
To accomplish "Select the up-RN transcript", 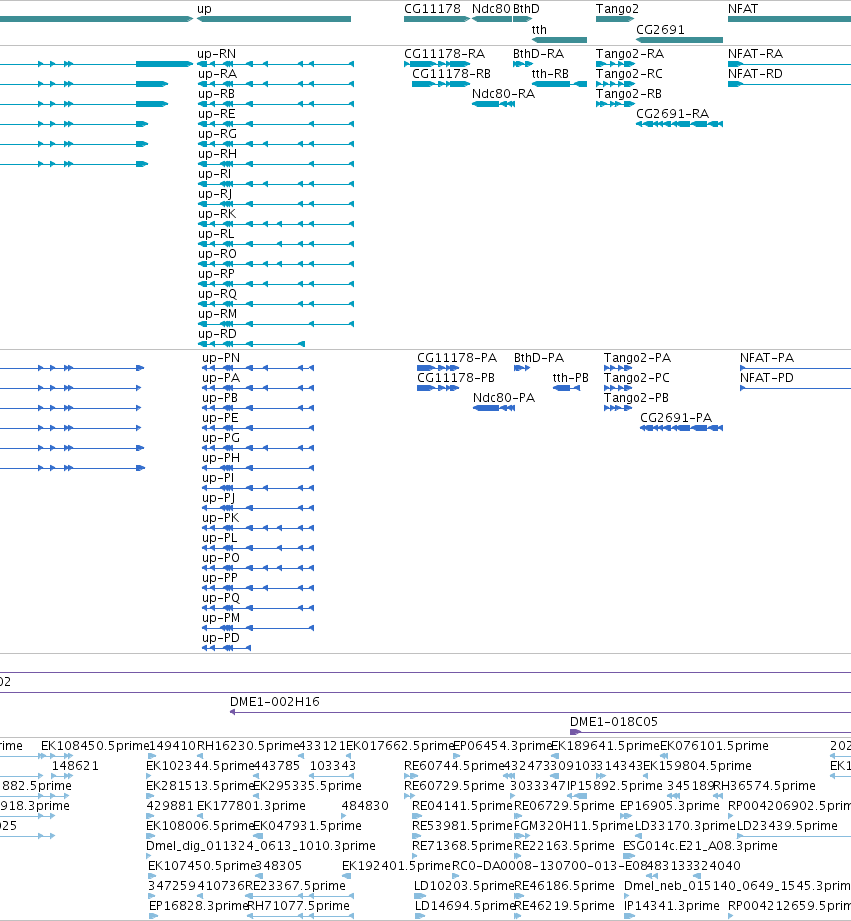I will click(275, 64).
